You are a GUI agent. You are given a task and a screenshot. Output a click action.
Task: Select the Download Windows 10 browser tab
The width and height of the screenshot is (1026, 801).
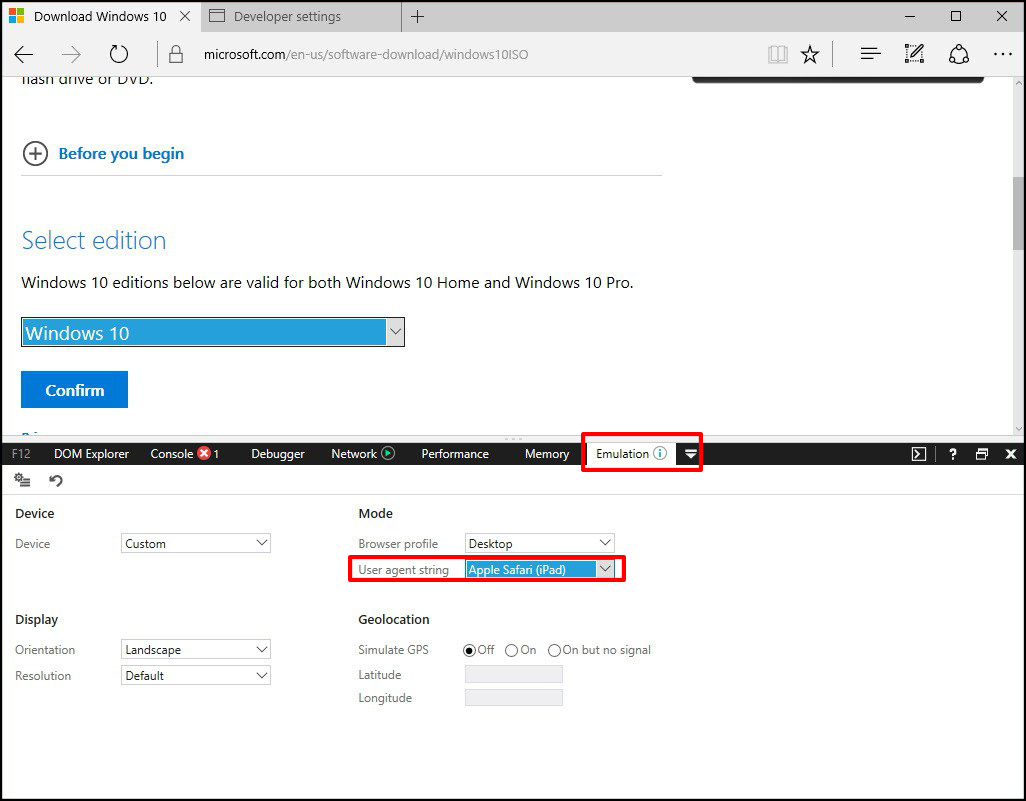click(99, 16)
